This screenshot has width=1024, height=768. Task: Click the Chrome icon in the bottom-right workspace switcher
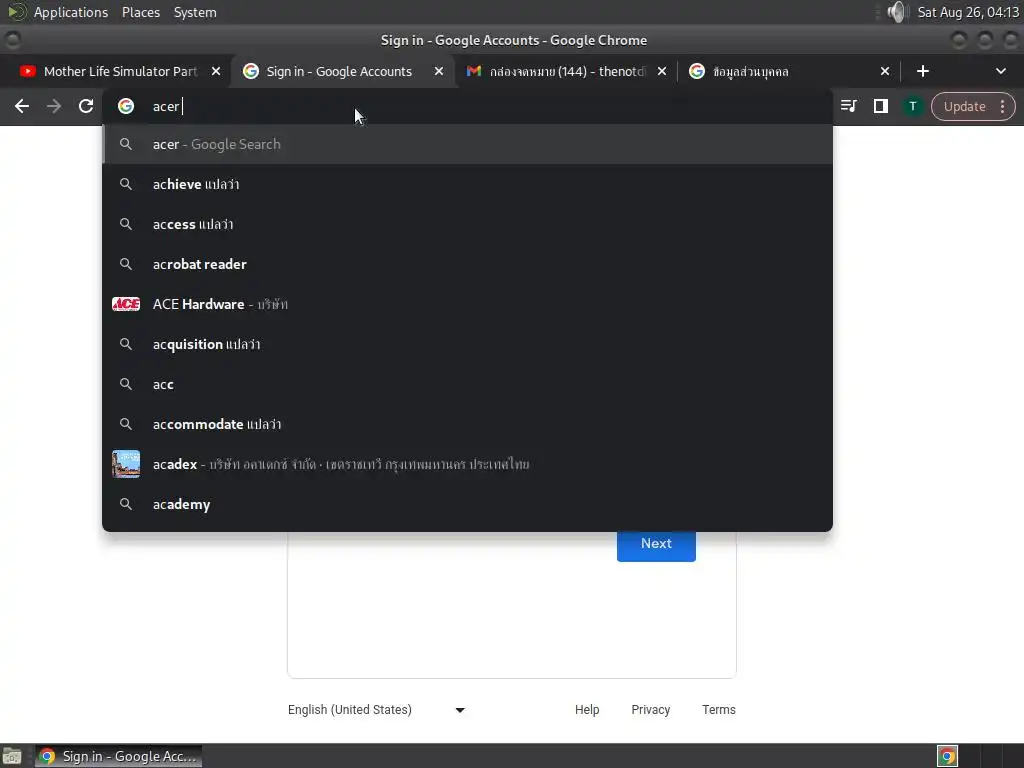(947, 756)
